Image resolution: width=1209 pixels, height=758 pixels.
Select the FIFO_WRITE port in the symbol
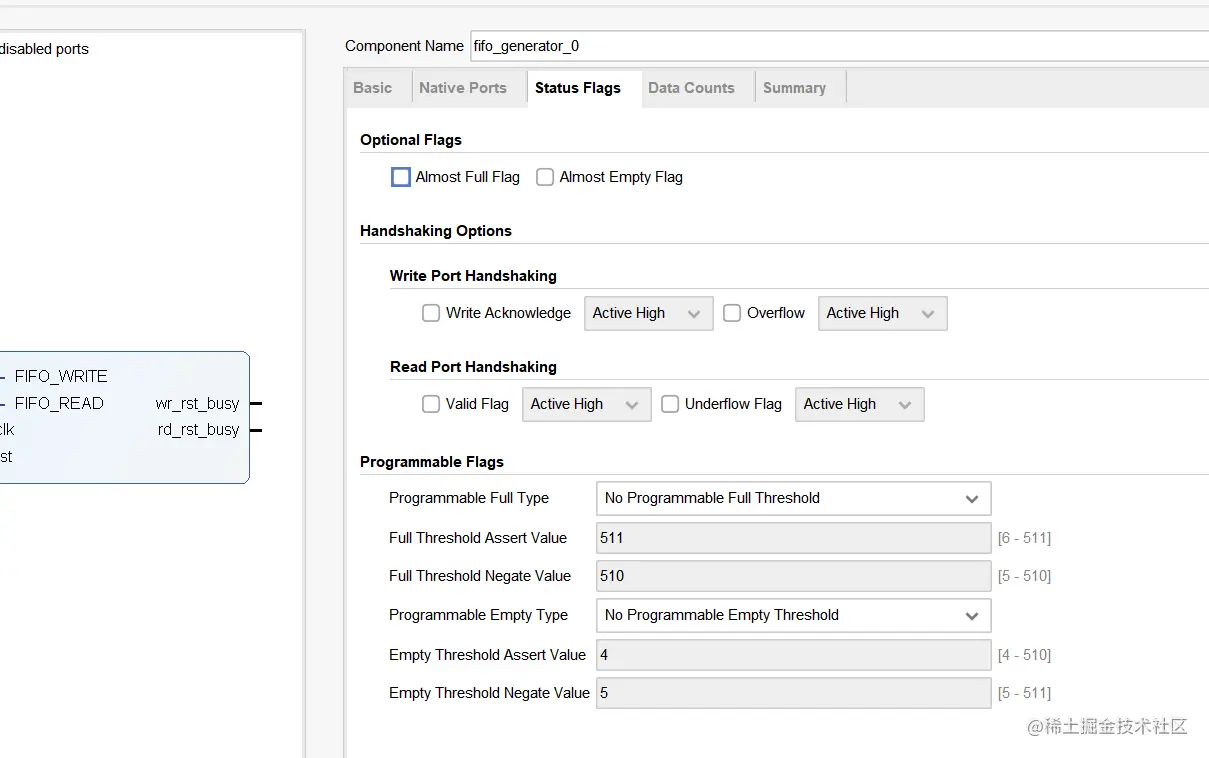point(61,377)
